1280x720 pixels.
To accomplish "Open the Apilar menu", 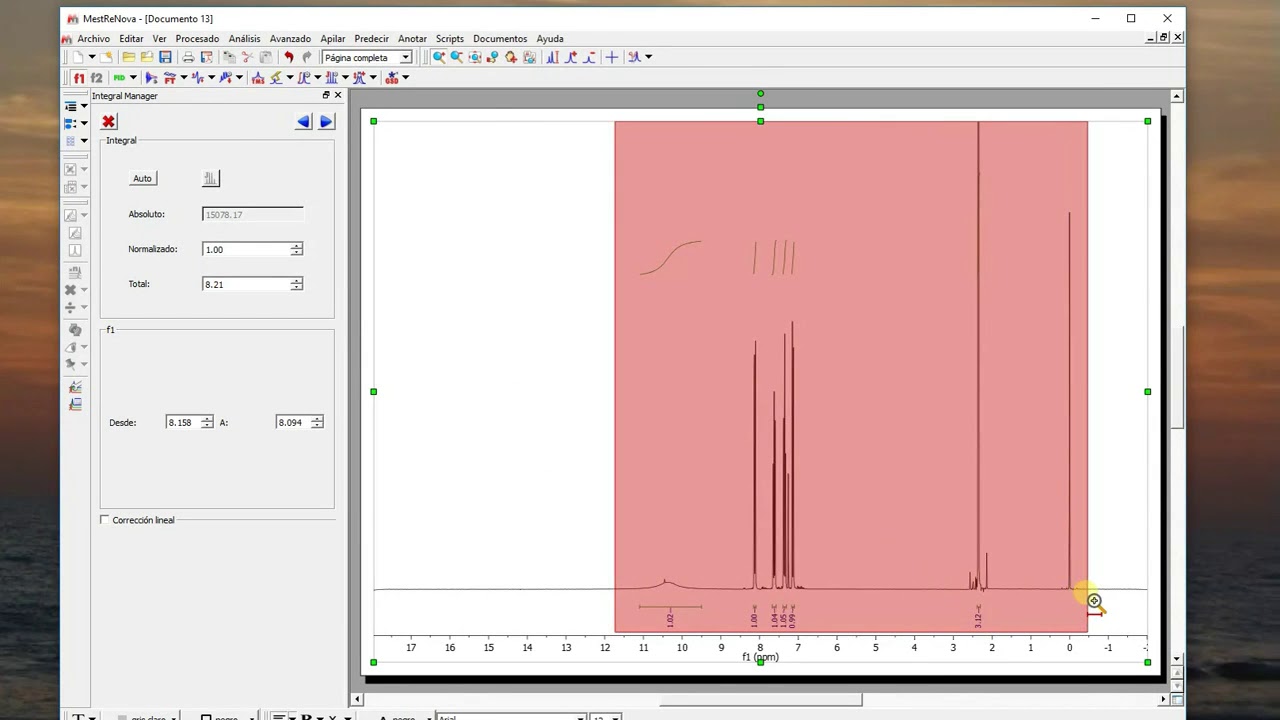I will (x=333, y=39).
